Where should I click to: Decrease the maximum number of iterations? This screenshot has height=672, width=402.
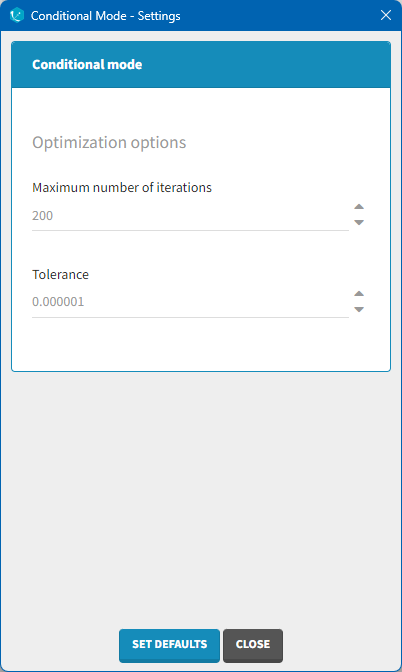(359, 222)
